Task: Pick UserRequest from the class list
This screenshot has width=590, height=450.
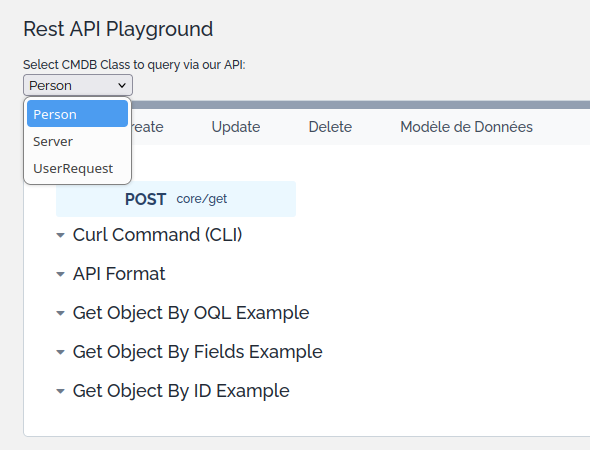Action: pyautogui.click(x=78, y=169)
